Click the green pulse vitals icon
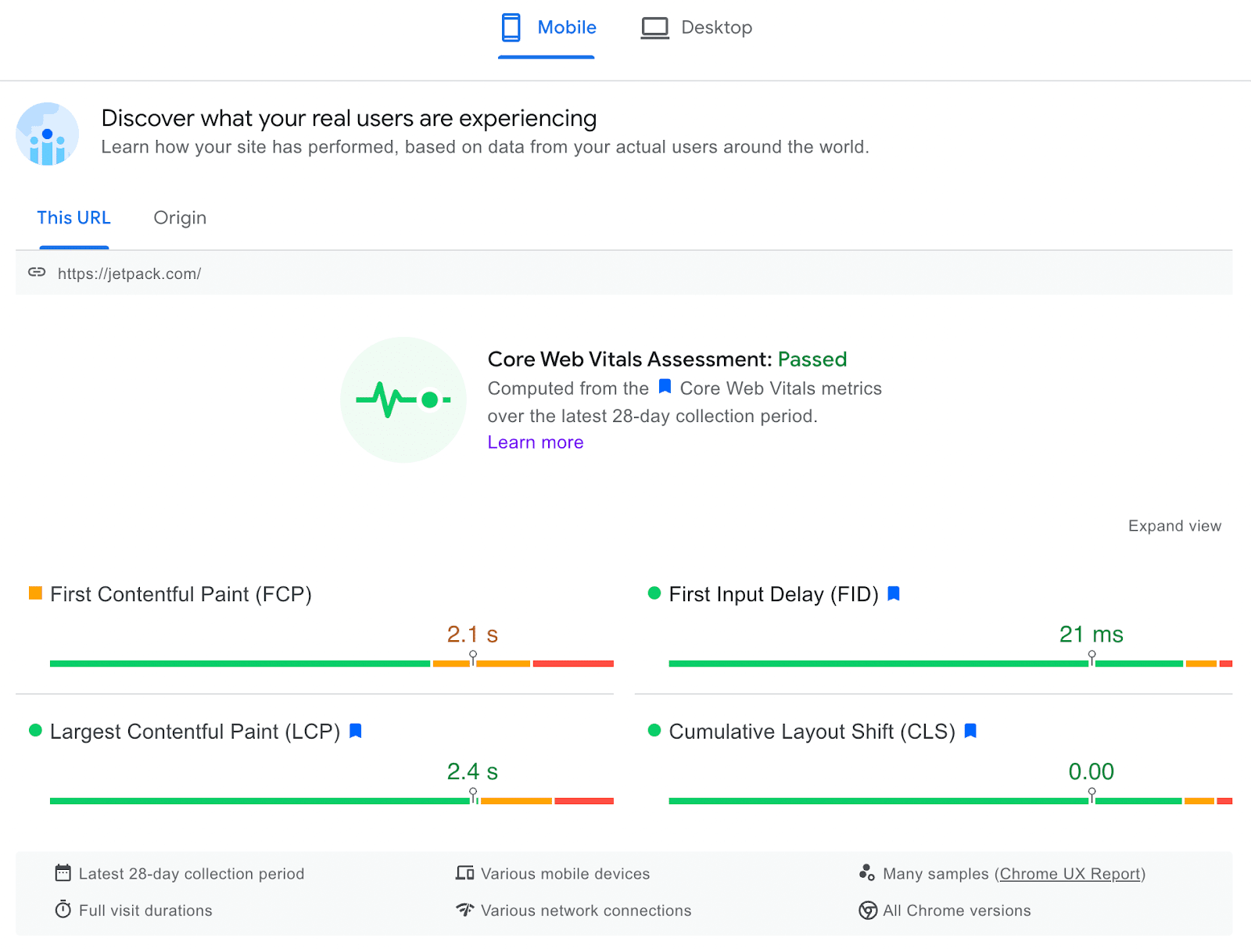The width and height of the screenshot is (1251, 952). 403,399
